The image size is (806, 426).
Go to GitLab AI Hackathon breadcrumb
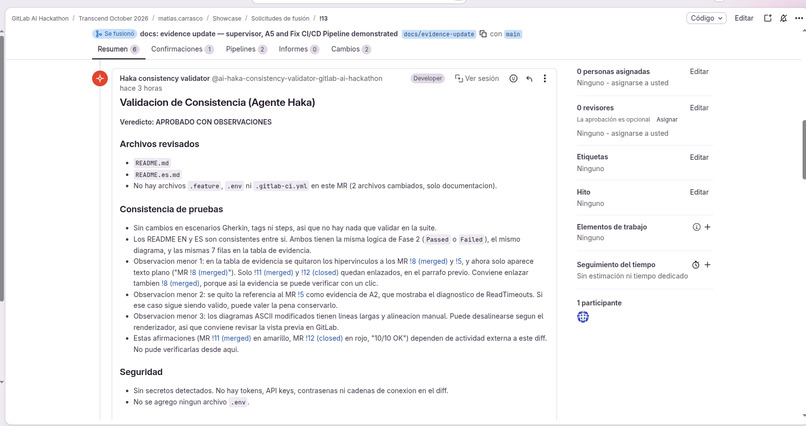tap(40, 18)
